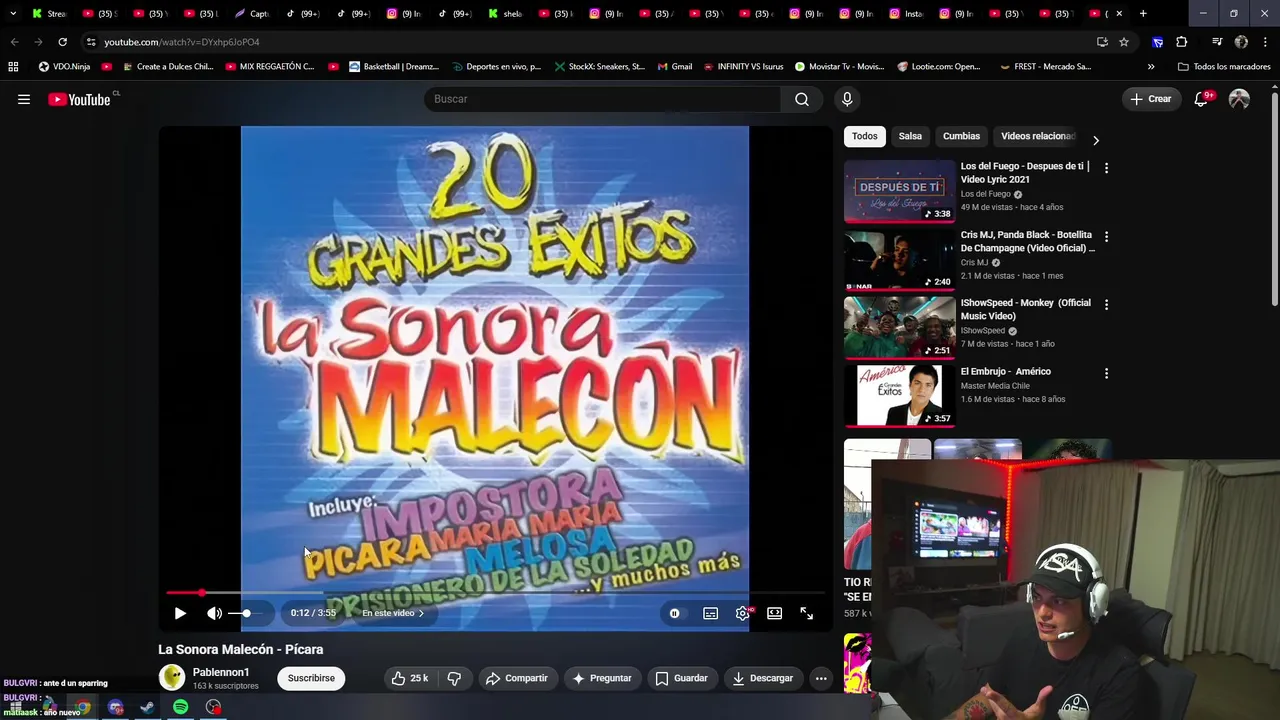Enter fullscreen mode in the player
Screen dimensions: 1280x720
point(806,613)
